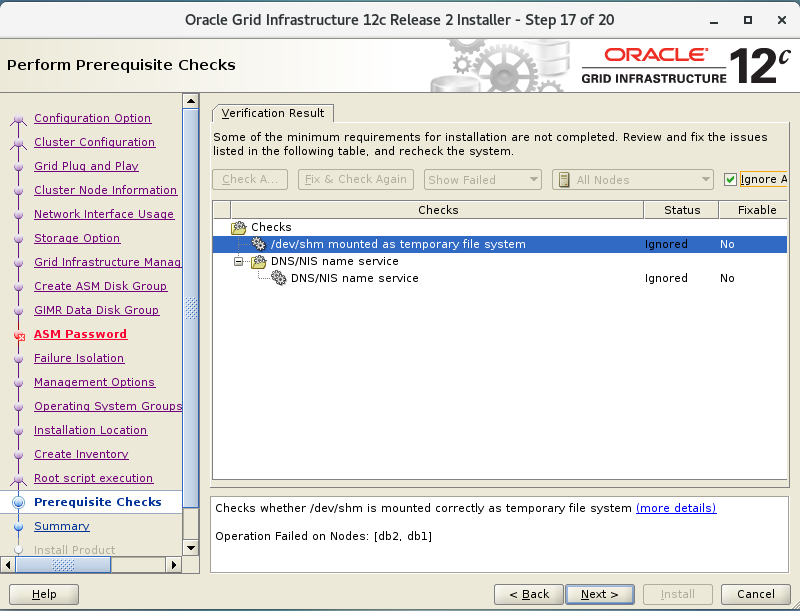Click sidebar horizontal scrollbar left arrow
This screenshot has width=800, height=611.
tap(8, 565)
